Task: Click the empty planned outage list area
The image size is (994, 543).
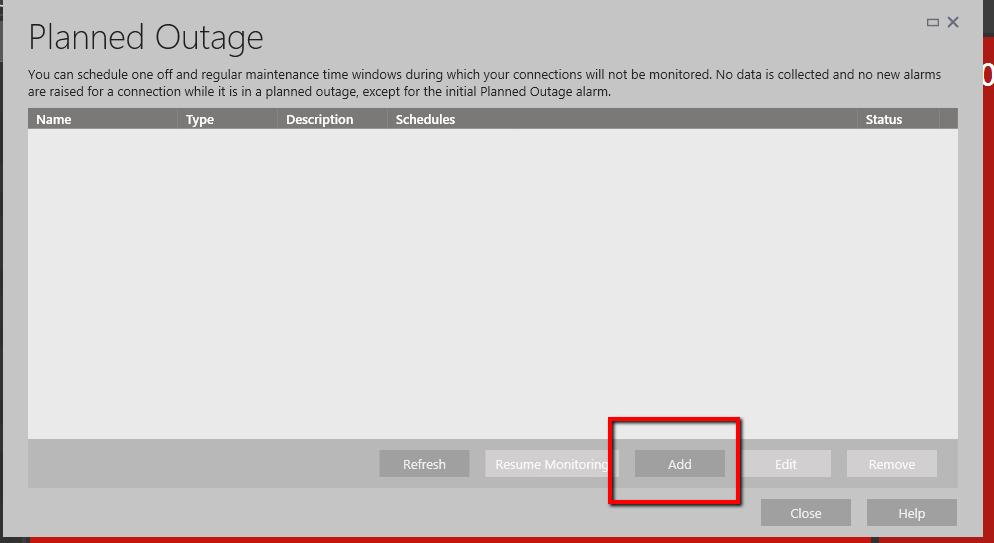Action: pyautogui.click(x=490, y=280)
